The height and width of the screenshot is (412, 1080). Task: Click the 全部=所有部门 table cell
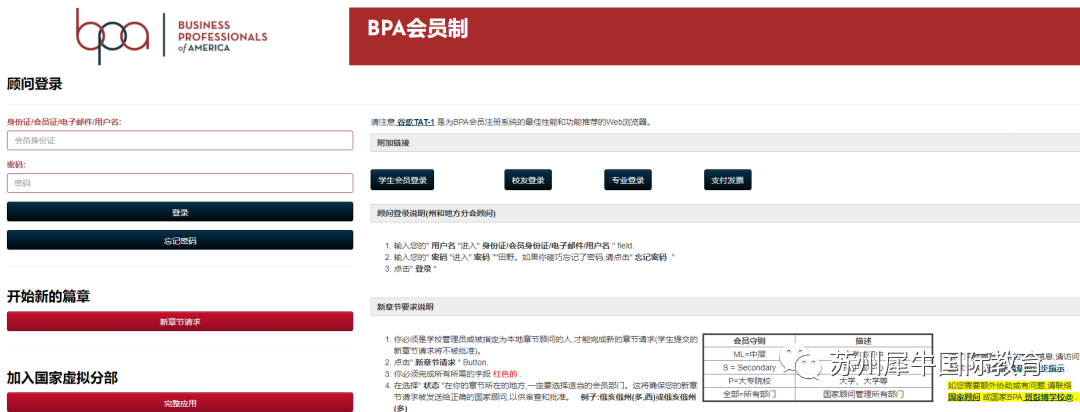point(749,395)
